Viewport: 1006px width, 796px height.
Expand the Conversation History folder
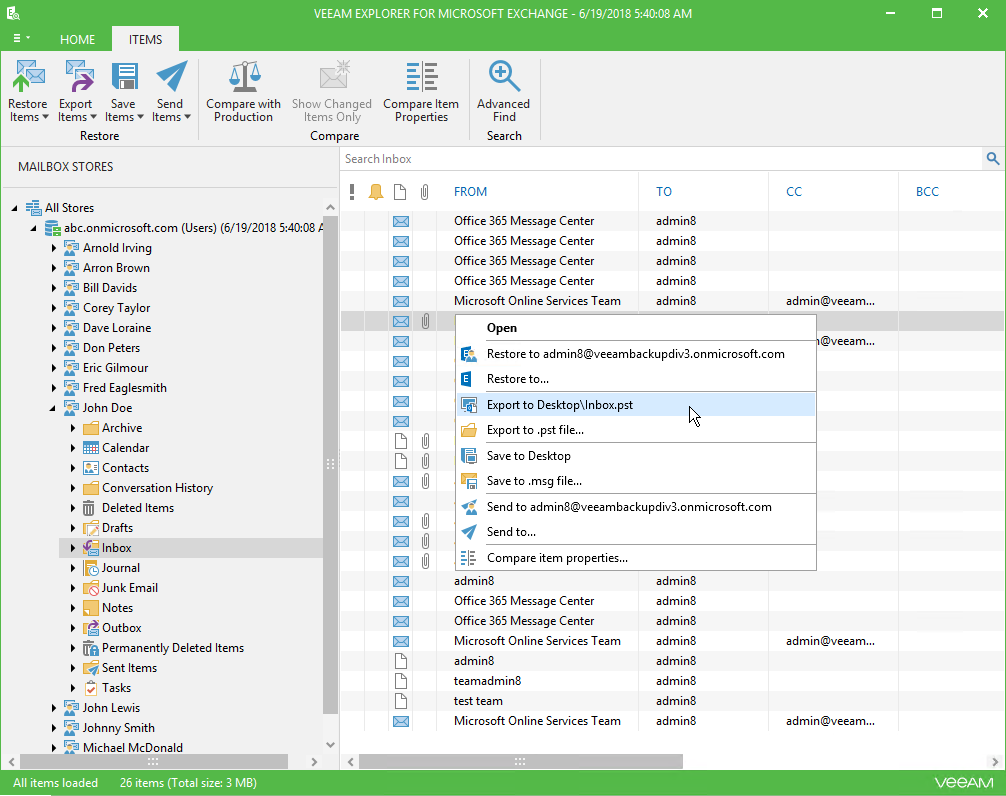pos(73,488)
